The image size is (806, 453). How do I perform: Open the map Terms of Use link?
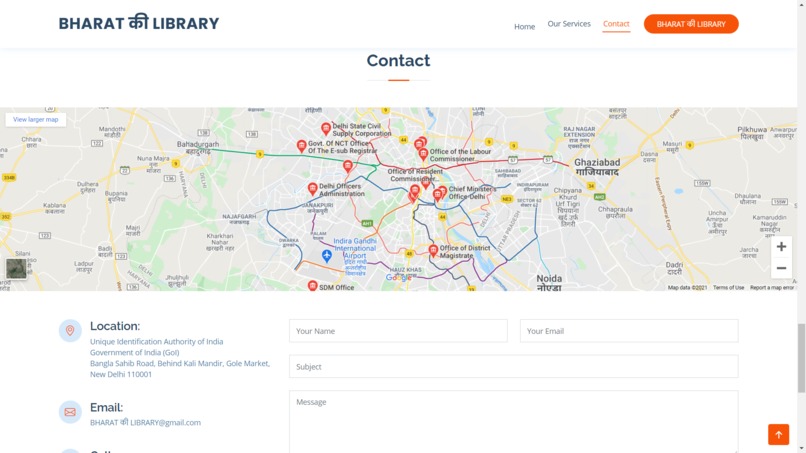coord(728,287)
